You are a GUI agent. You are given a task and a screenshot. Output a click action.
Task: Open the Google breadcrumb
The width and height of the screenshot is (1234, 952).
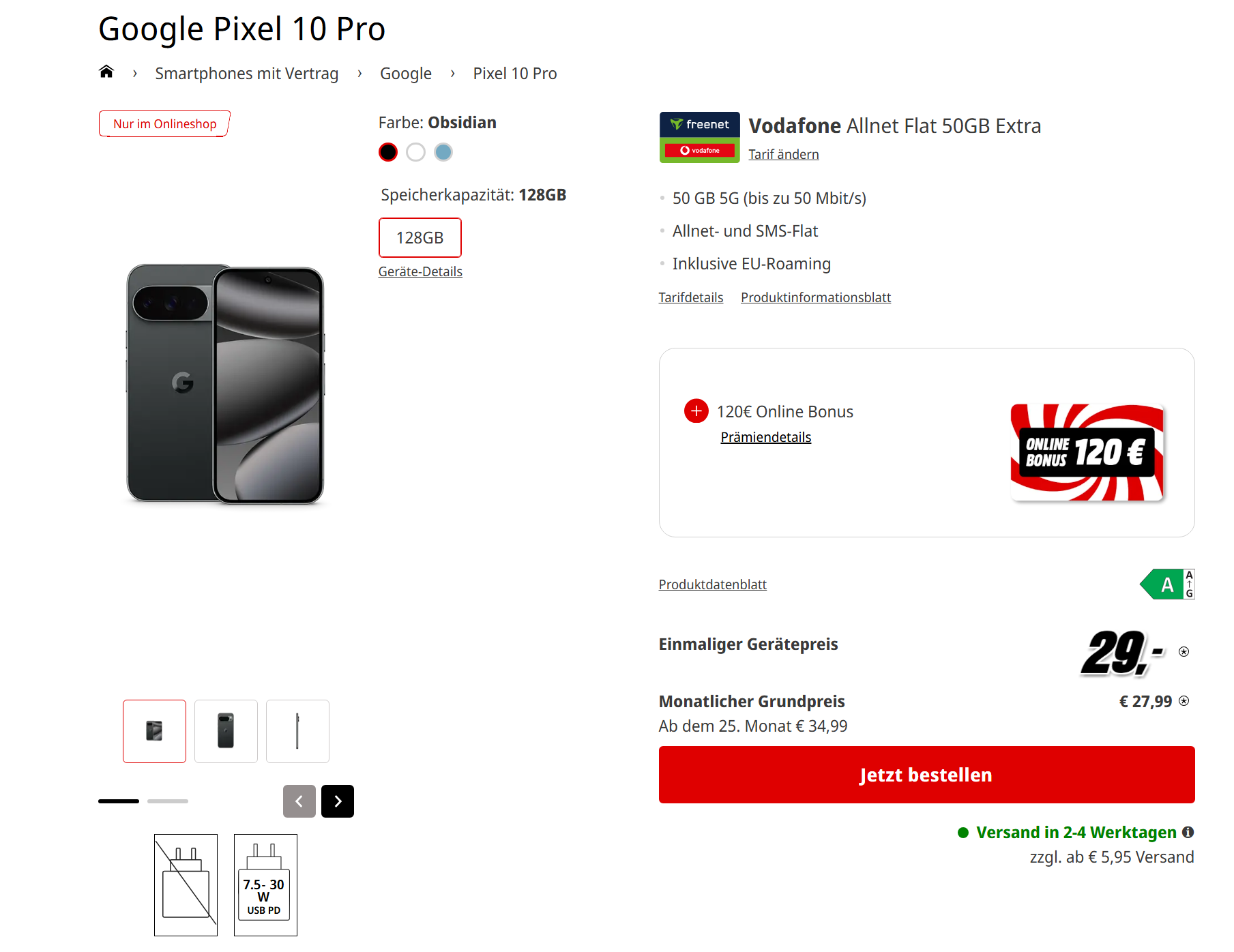pos(406,74)
